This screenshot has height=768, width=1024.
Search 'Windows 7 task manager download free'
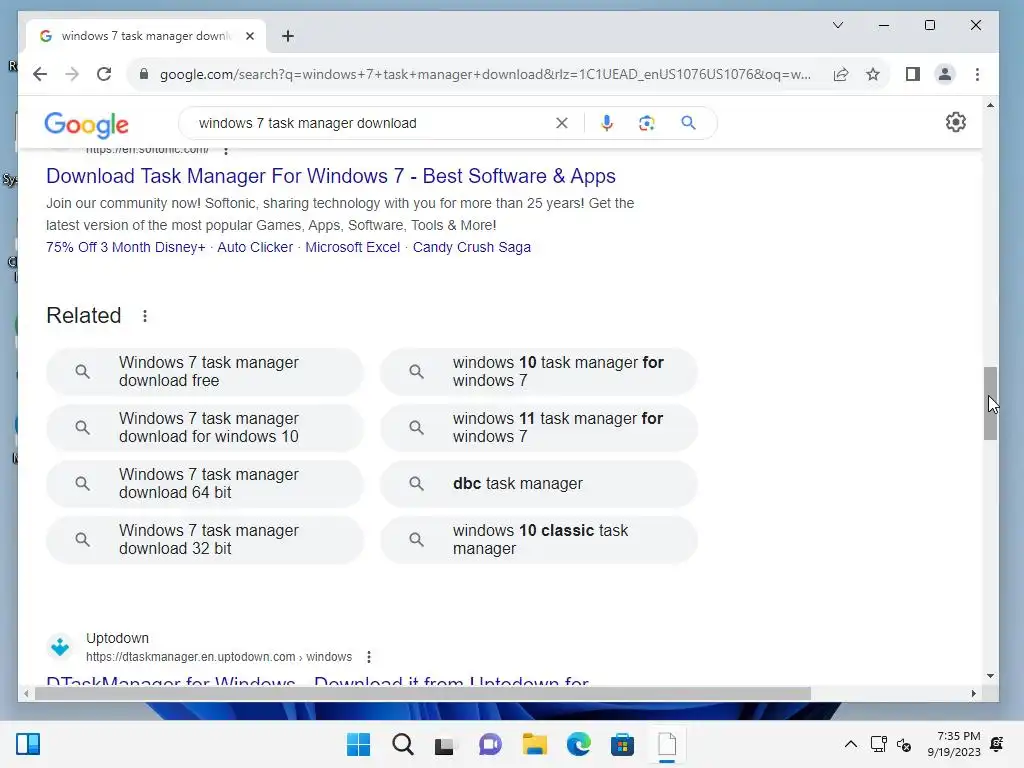tap(204, 372)
